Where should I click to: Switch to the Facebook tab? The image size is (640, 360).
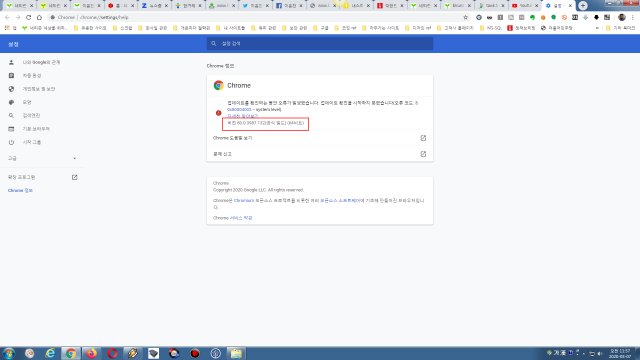coord(289,6)
